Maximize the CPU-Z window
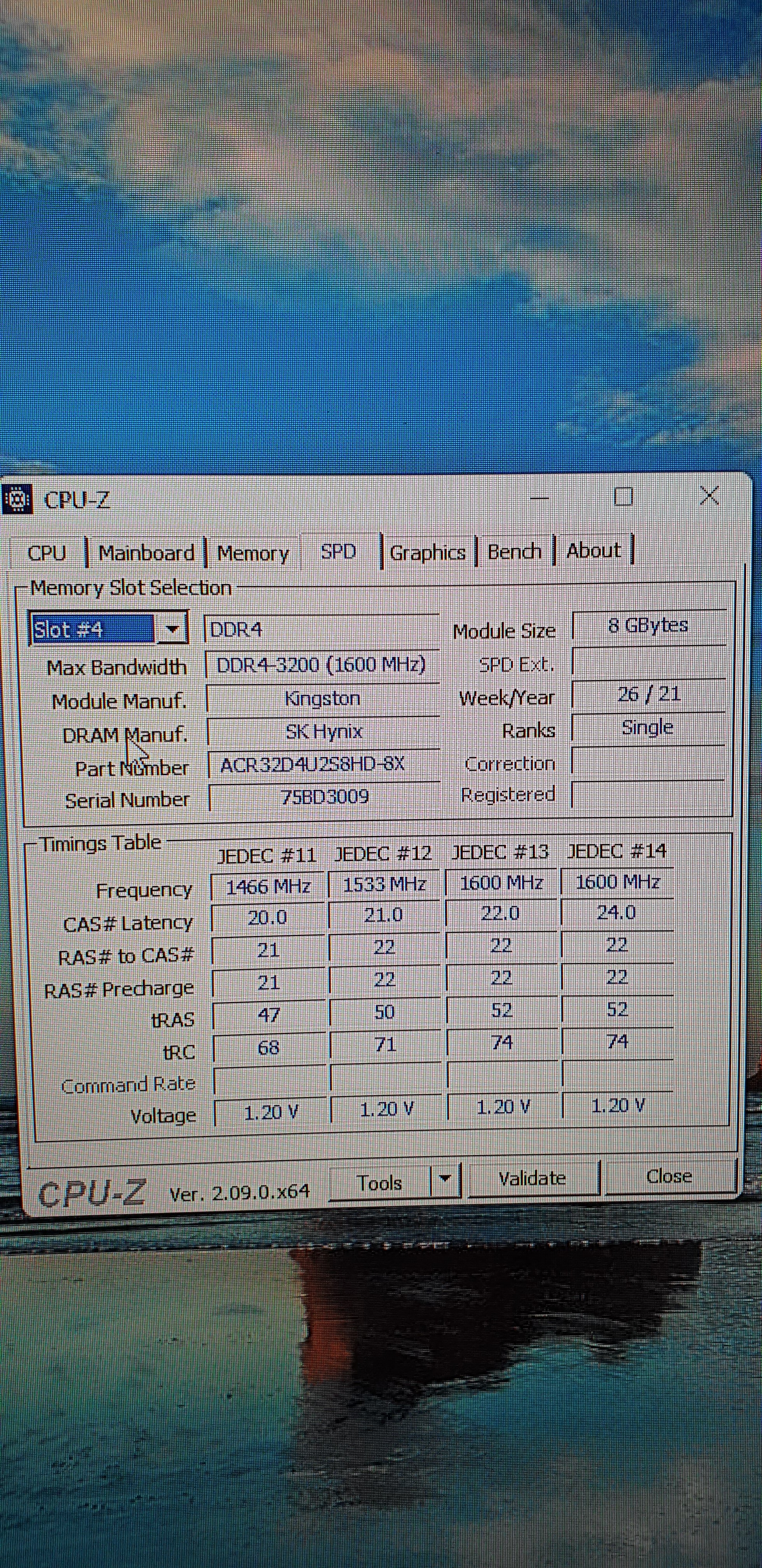This screenshot has height=1568, width=762. [623, 497]
